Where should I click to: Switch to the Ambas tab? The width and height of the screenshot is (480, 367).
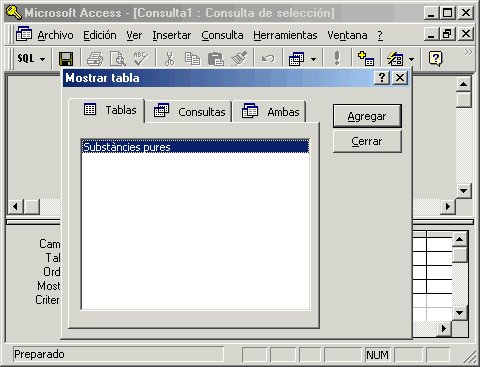point(270,112)
